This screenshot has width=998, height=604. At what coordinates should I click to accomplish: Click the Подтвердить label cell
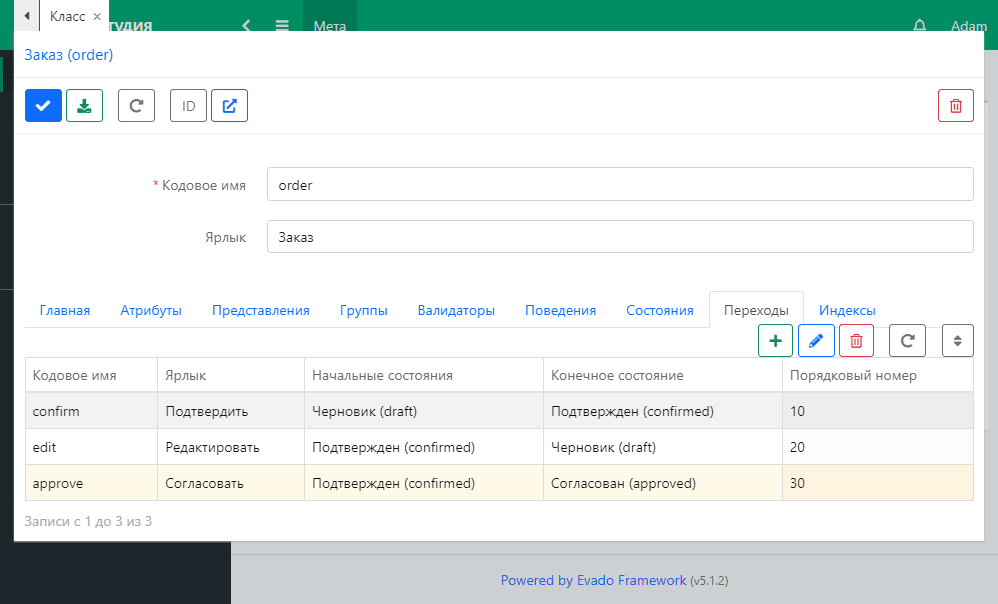(231, 411)
